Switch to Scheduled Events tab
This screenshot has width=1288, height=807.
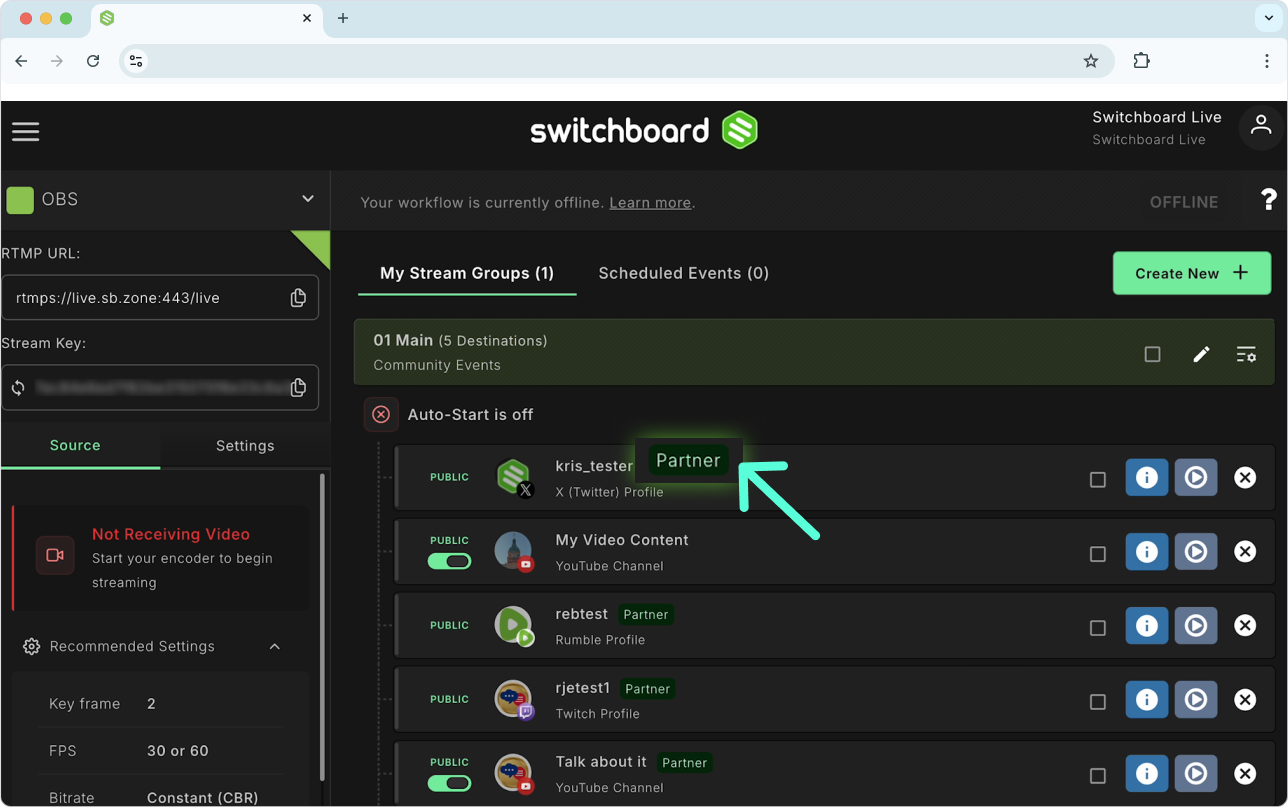coord(684,273)
